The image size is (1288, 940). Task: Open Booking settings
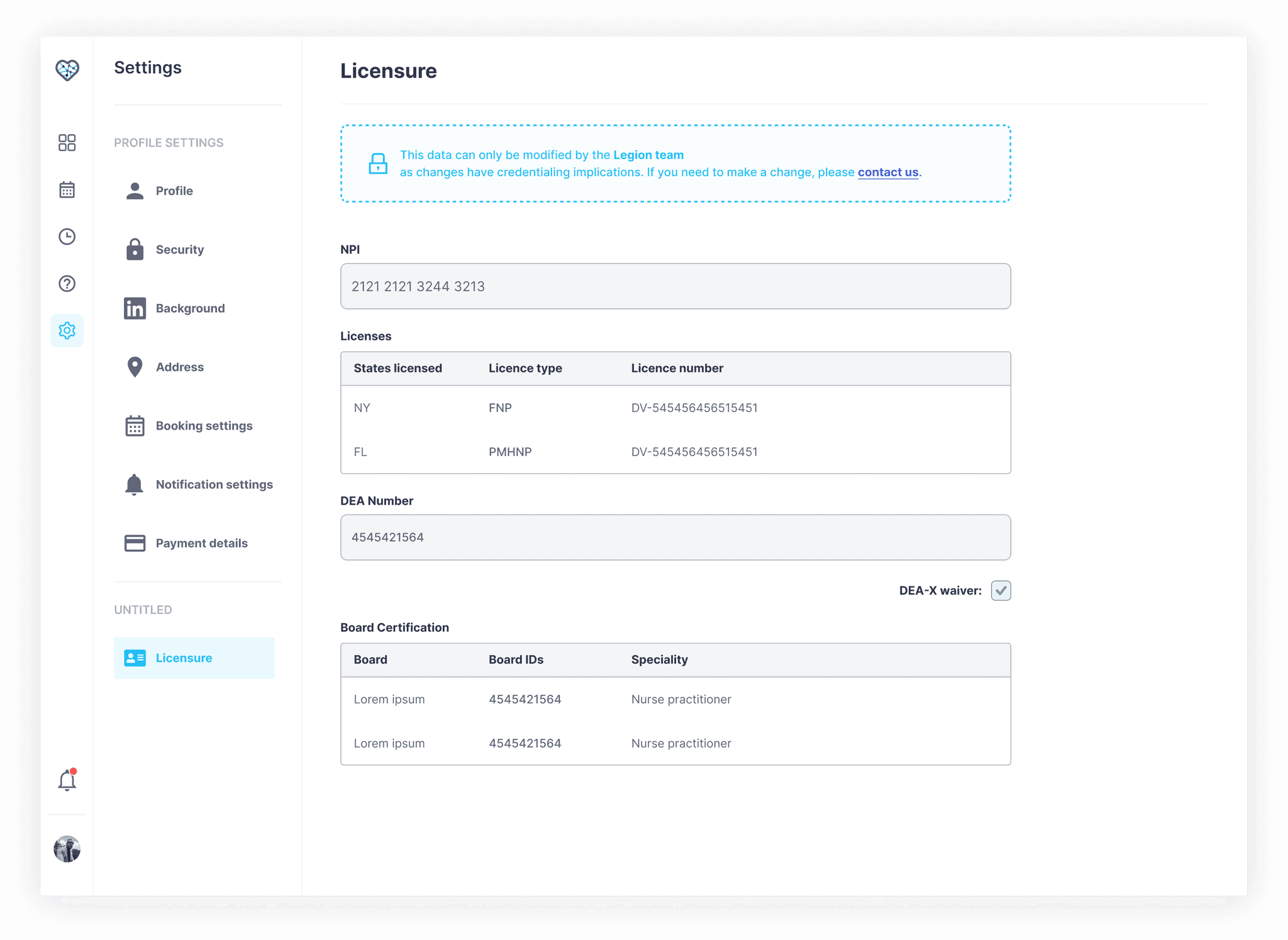[x=203, y=426]
